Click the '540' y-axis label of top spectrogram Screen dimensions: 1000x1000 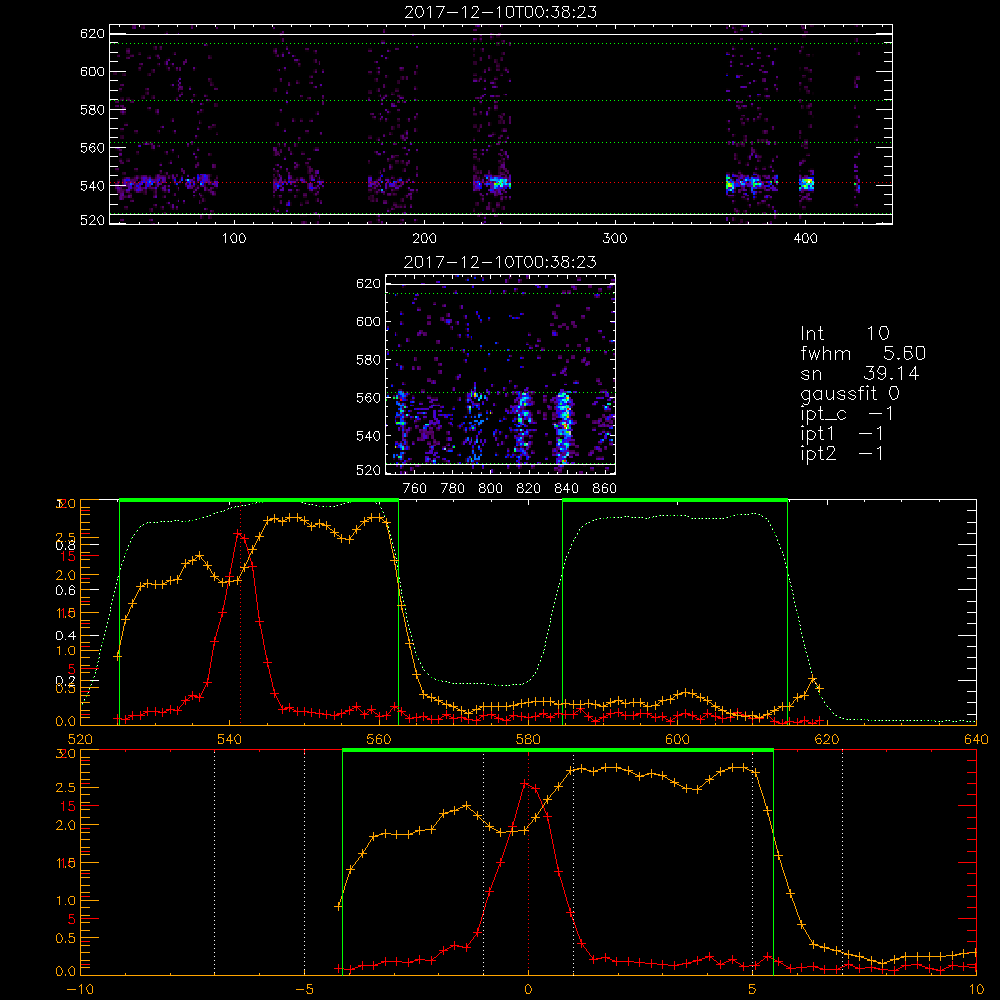[92, 186]
